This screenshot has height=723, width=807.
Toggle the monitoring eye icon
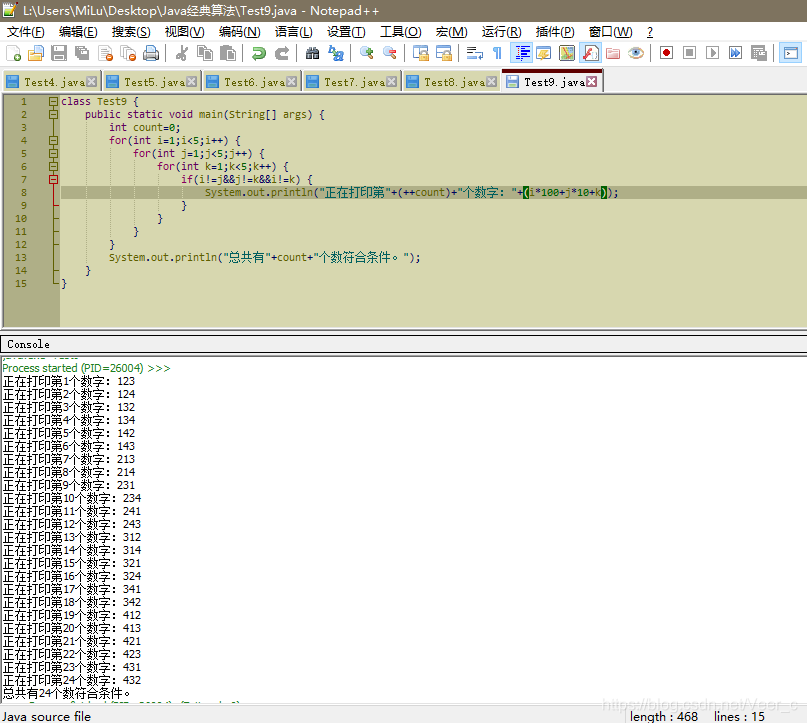tap(636, 53)
